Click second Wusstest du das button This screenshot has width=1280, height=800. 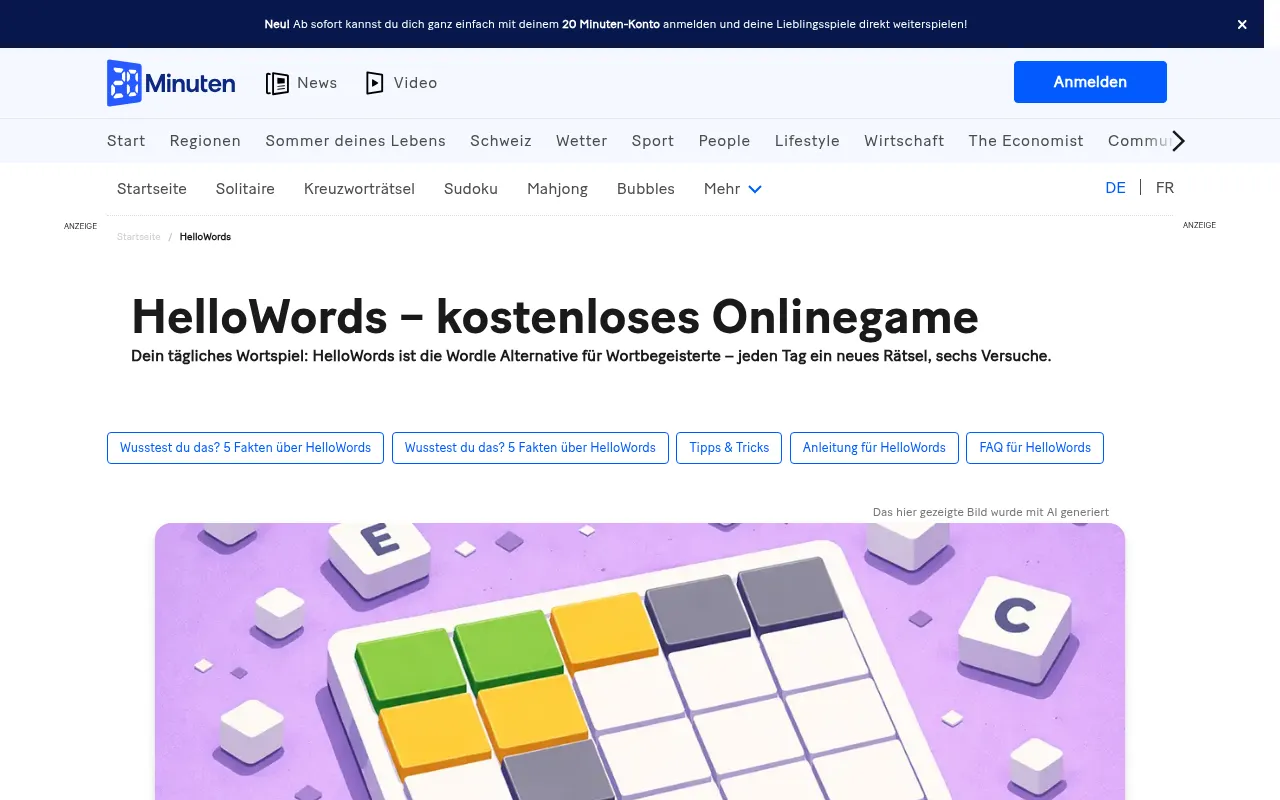click(530, 448)
